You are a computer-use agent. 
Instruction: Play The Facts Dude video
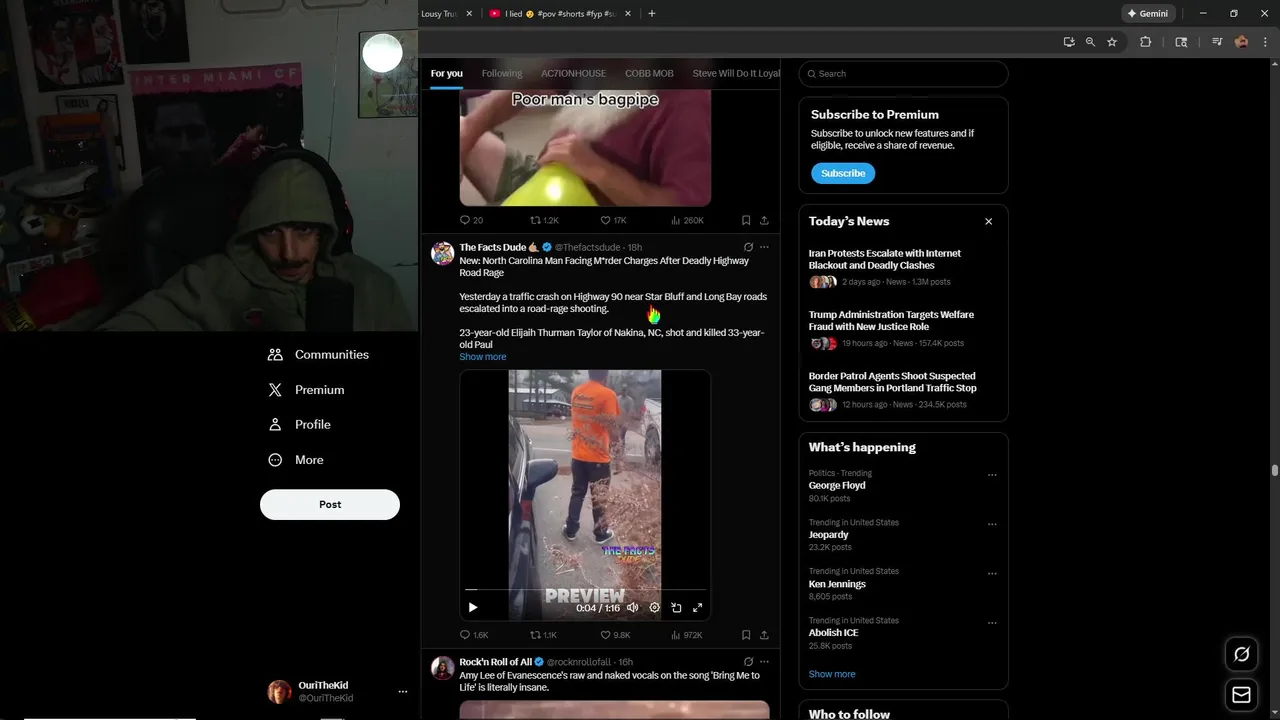[473, 607]
